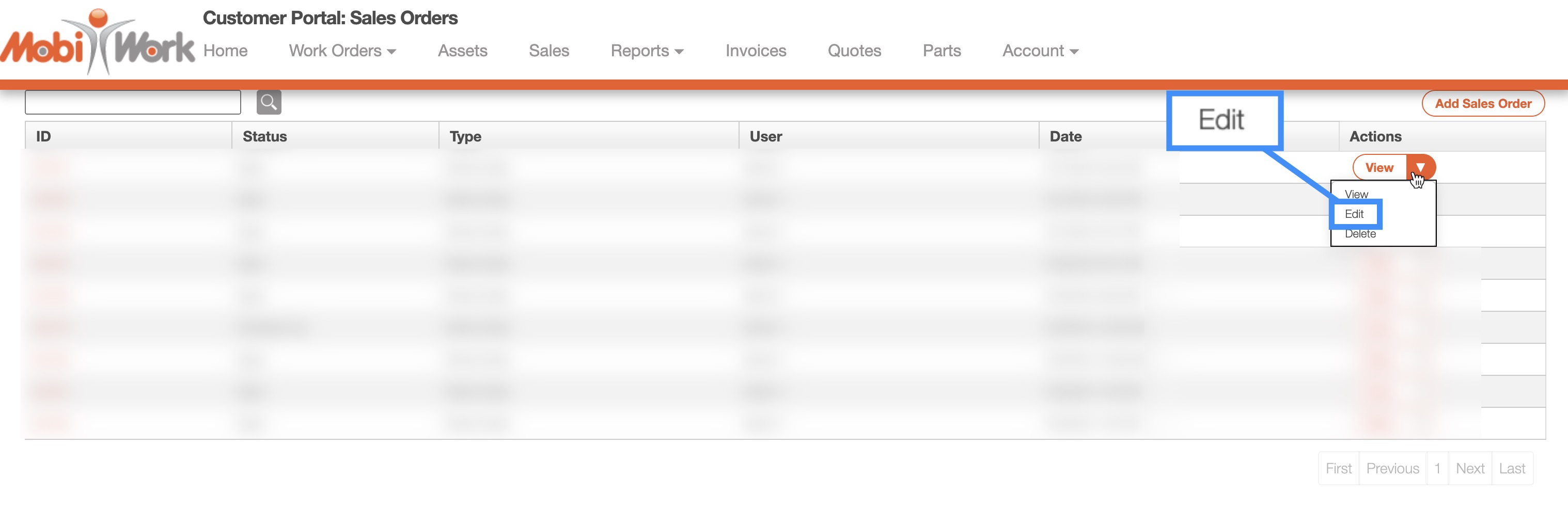Viewport: 1568px width, 508px height.
Task: Go to the Next results page
Action: coord(1469,468)
